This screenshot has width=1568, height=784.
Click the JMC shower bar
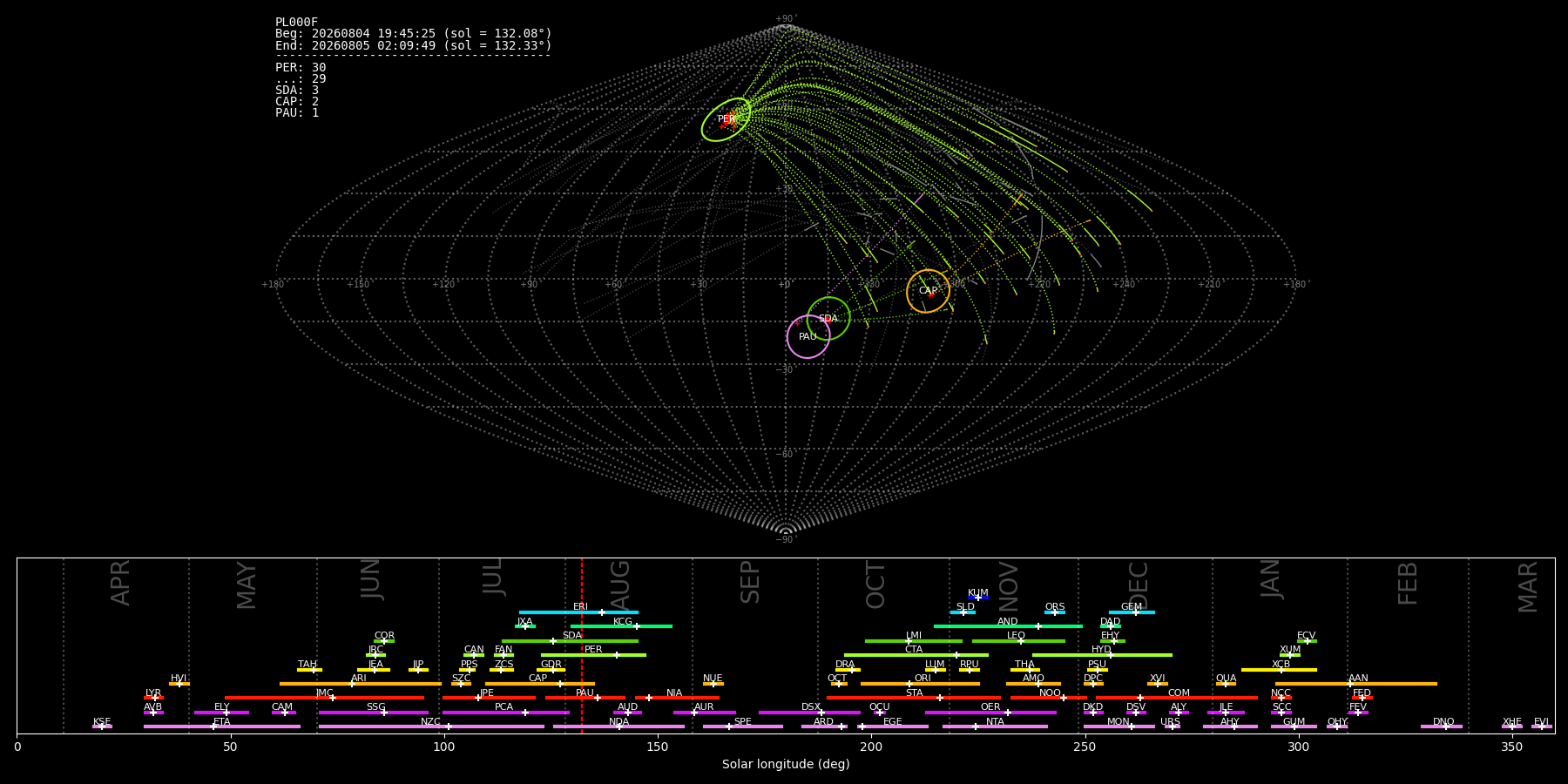pyautogui.click(x=324, y=698)
